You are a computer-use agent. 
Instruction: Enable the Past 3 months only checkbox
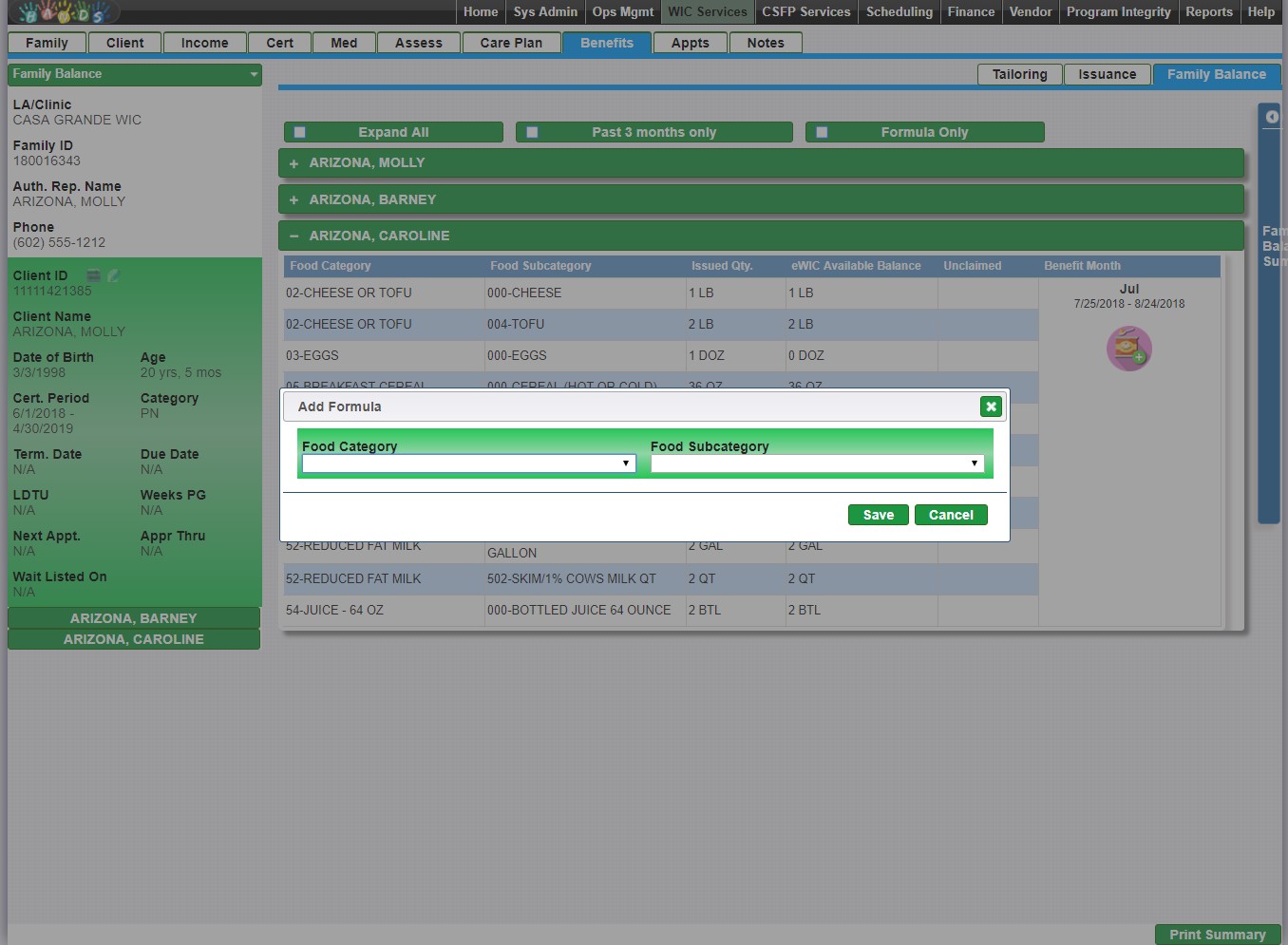pyautogui.click(x=532, y=133)
